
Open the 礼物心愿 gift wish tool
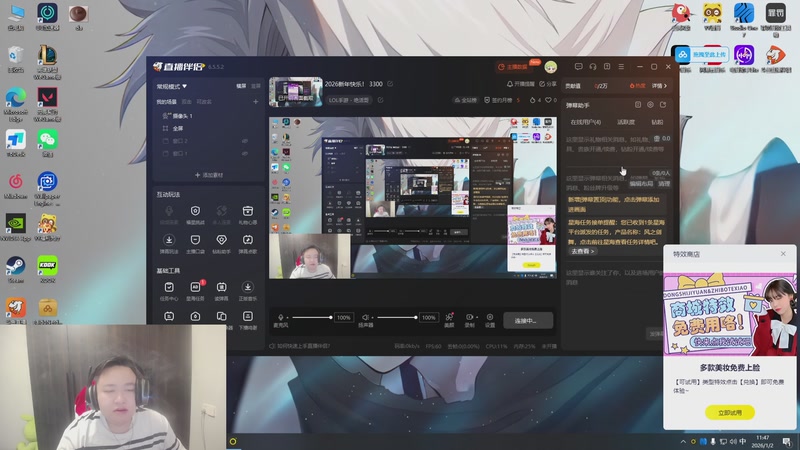(247, 215)
